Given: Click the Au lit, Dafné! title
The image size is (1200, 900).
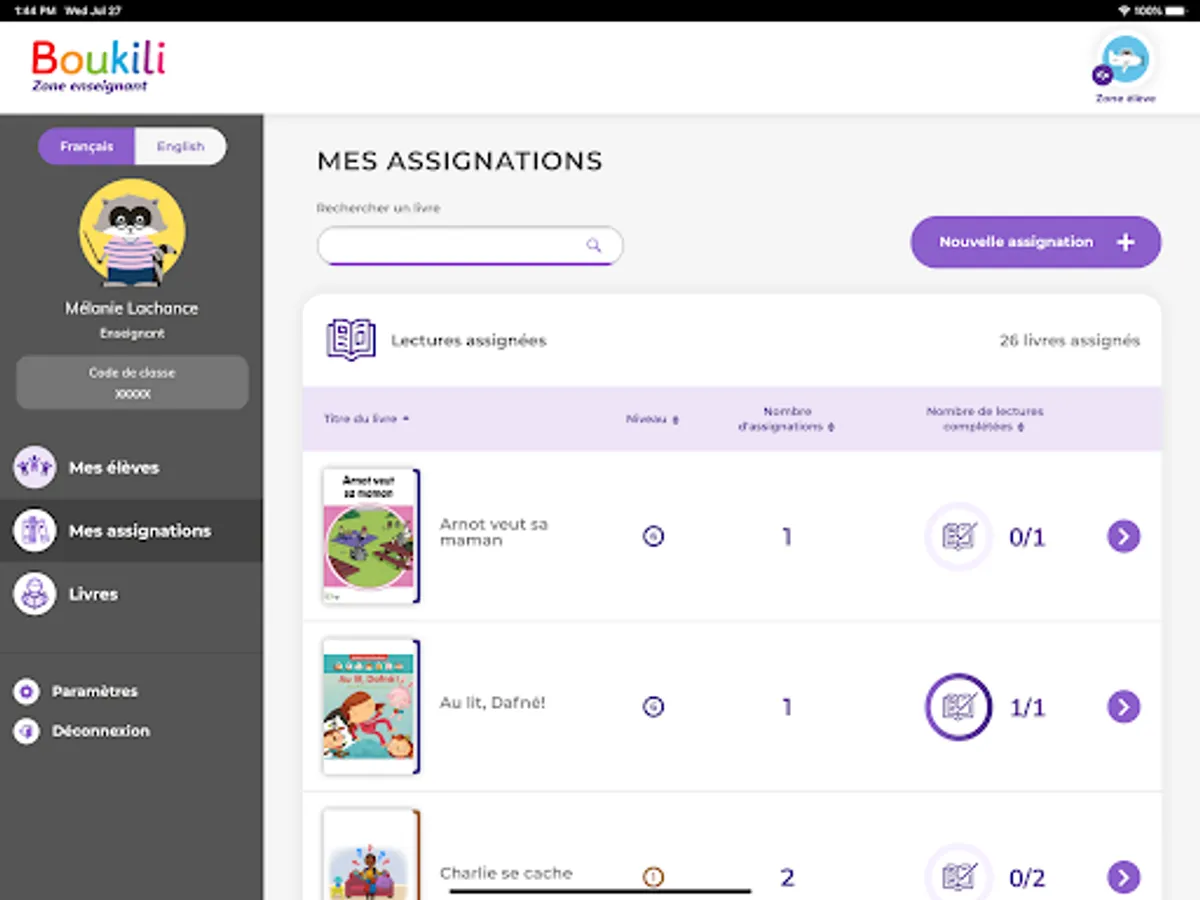Looking at the screenshot, I should click(x=493, y=703).
